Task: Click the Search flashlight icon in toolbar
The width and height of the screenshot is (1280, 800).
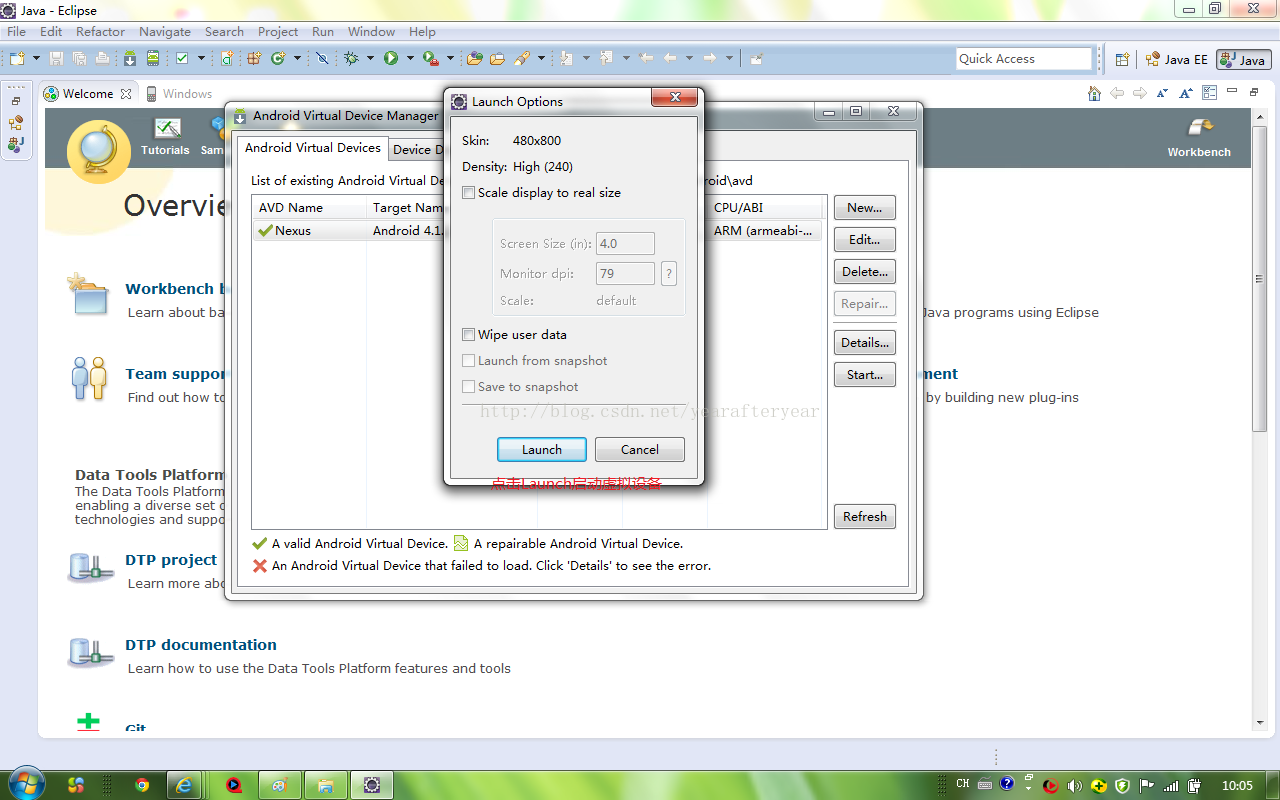Action: 521,58
